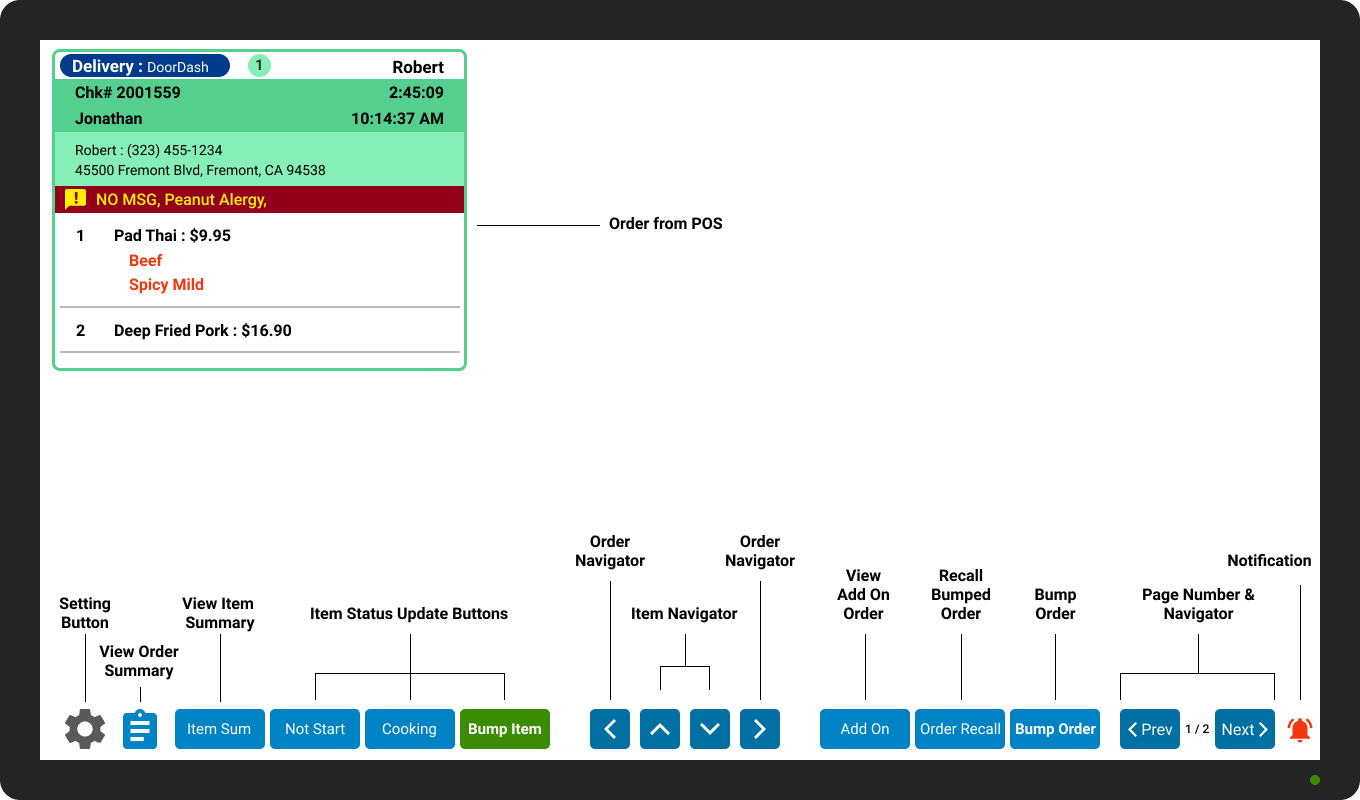Select the Pad Thai line item
Screen dimensions: 1360x800
point(173,235)
